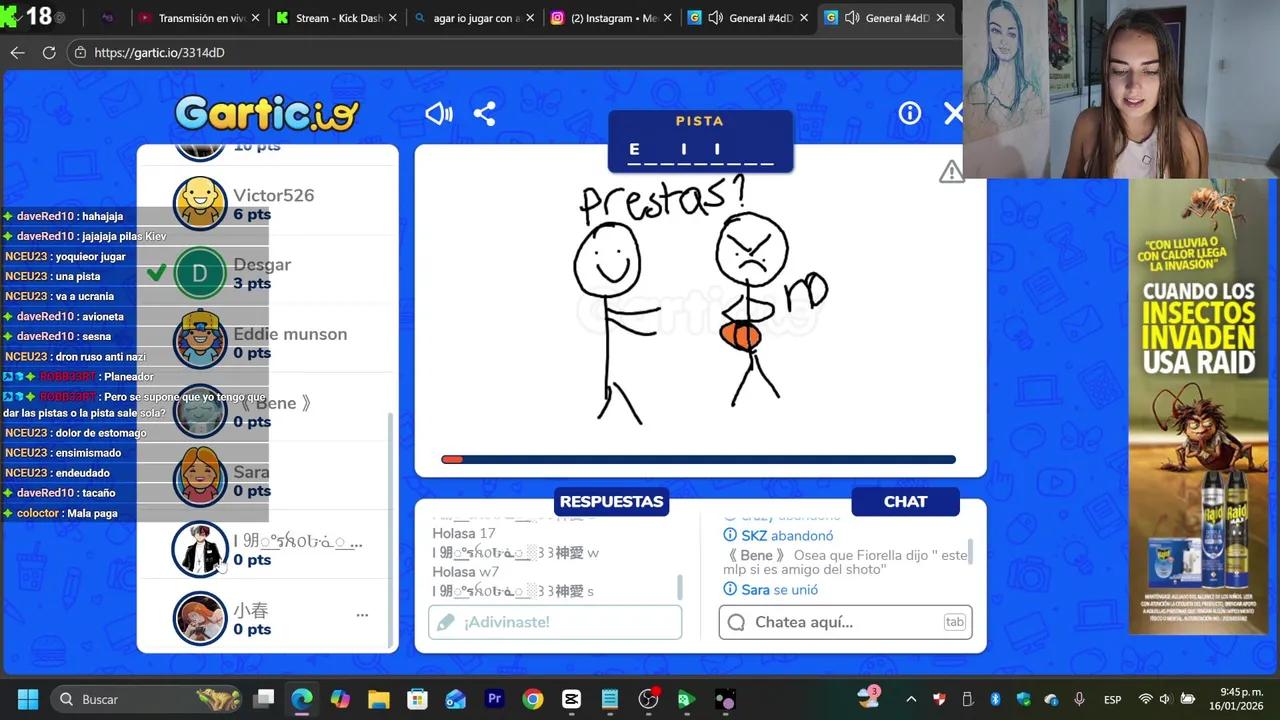Click the Raid insects advertisement banner
Image resolution: width=1280 pixels, height=720 pixels.
pos(1198,406)
